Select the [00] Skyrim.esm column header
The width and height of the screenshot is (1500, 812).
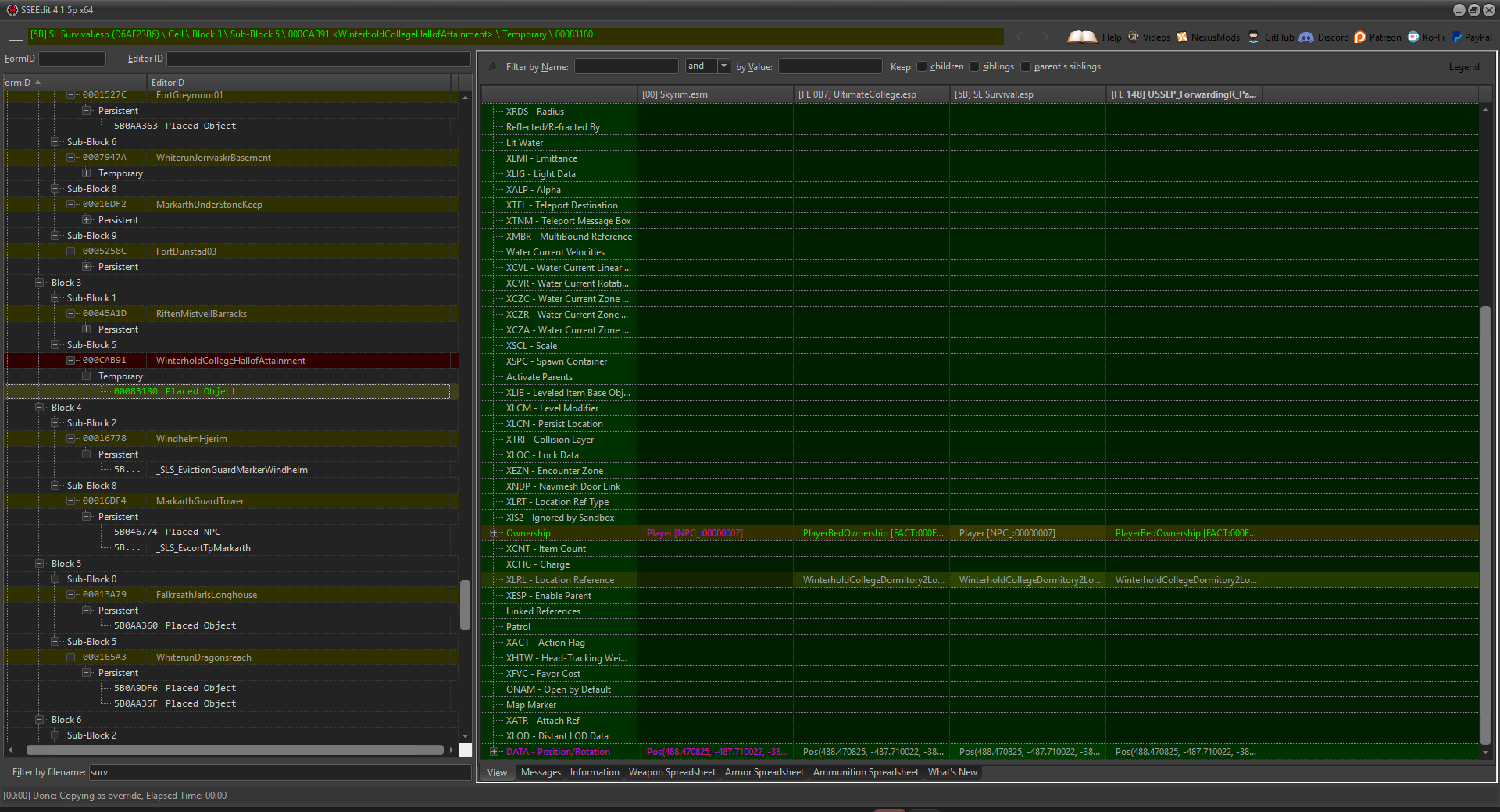715,94
